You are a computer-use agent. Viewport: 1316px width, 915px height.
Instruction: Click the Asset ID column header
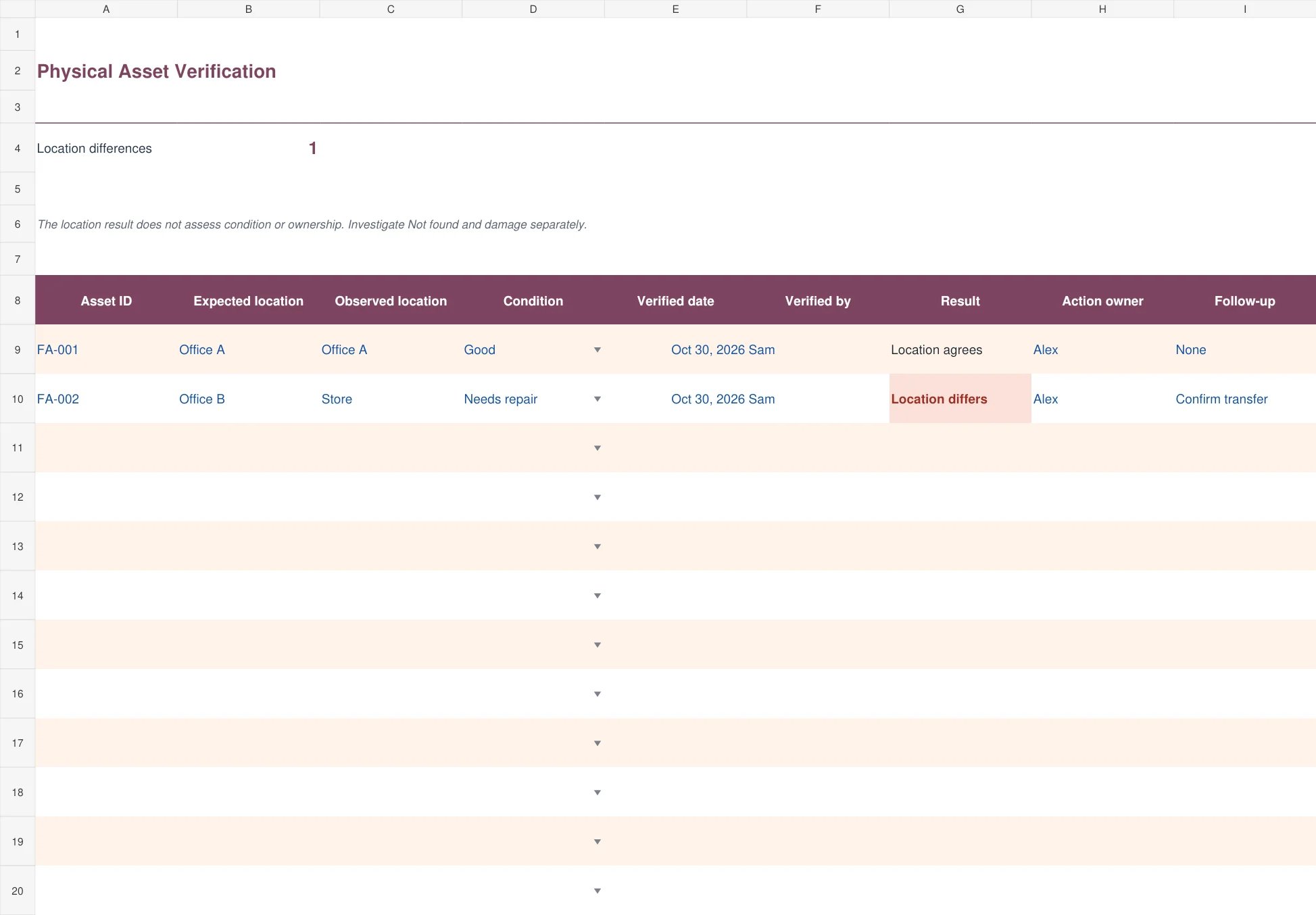click(106, 301)
